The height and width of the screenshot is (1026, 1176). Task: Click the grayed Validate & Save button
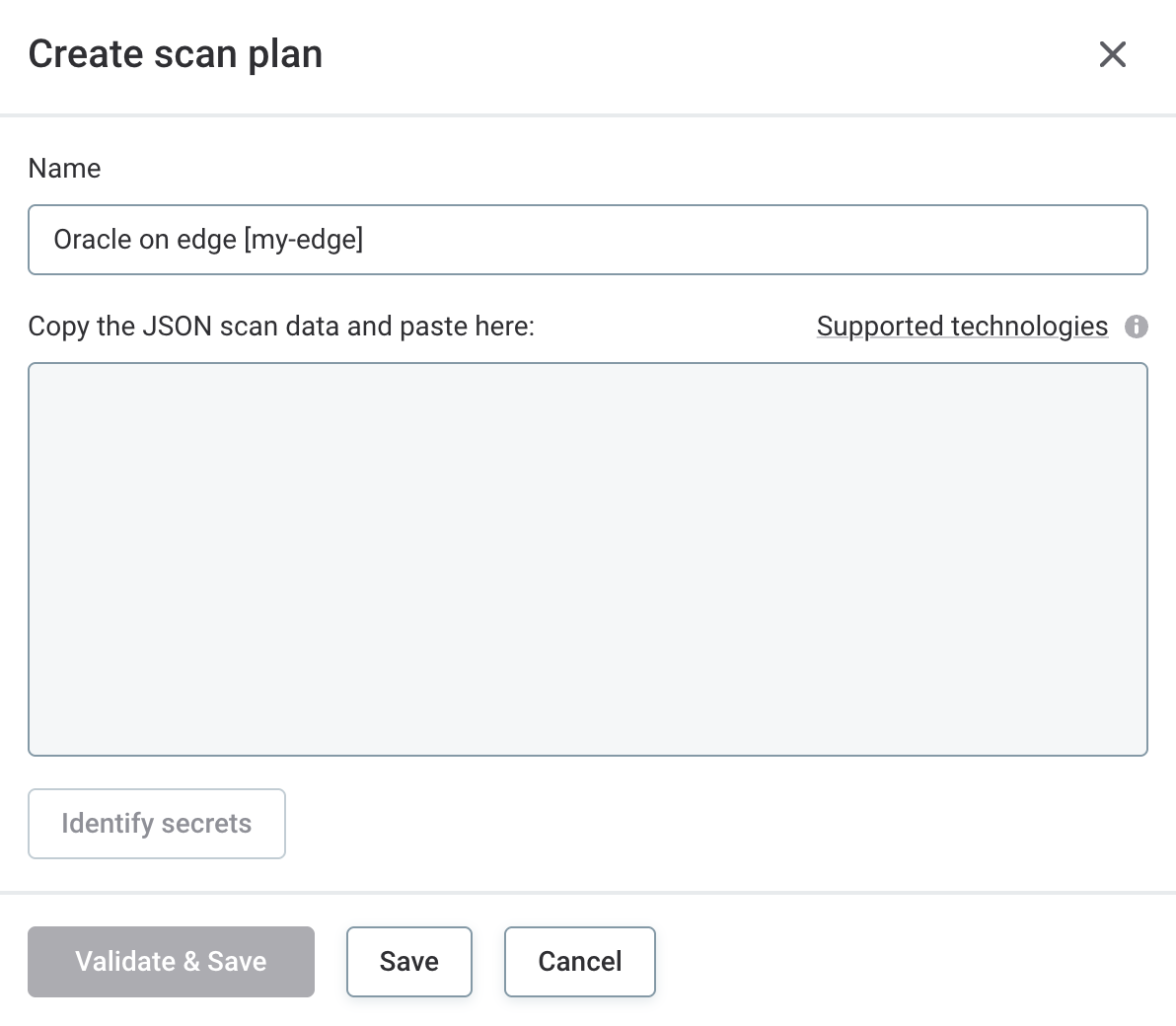pos(171,961)
